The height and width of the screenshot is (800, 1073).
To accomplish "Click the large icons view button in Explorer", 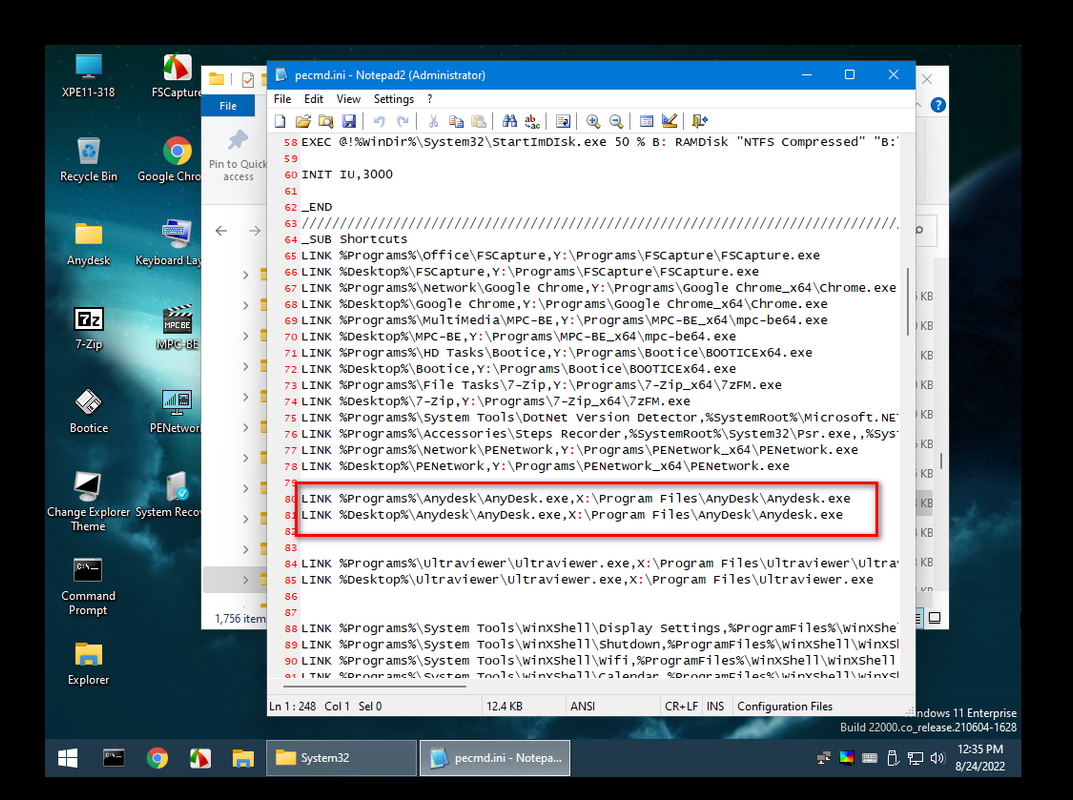I will click(x=934, y=617).
